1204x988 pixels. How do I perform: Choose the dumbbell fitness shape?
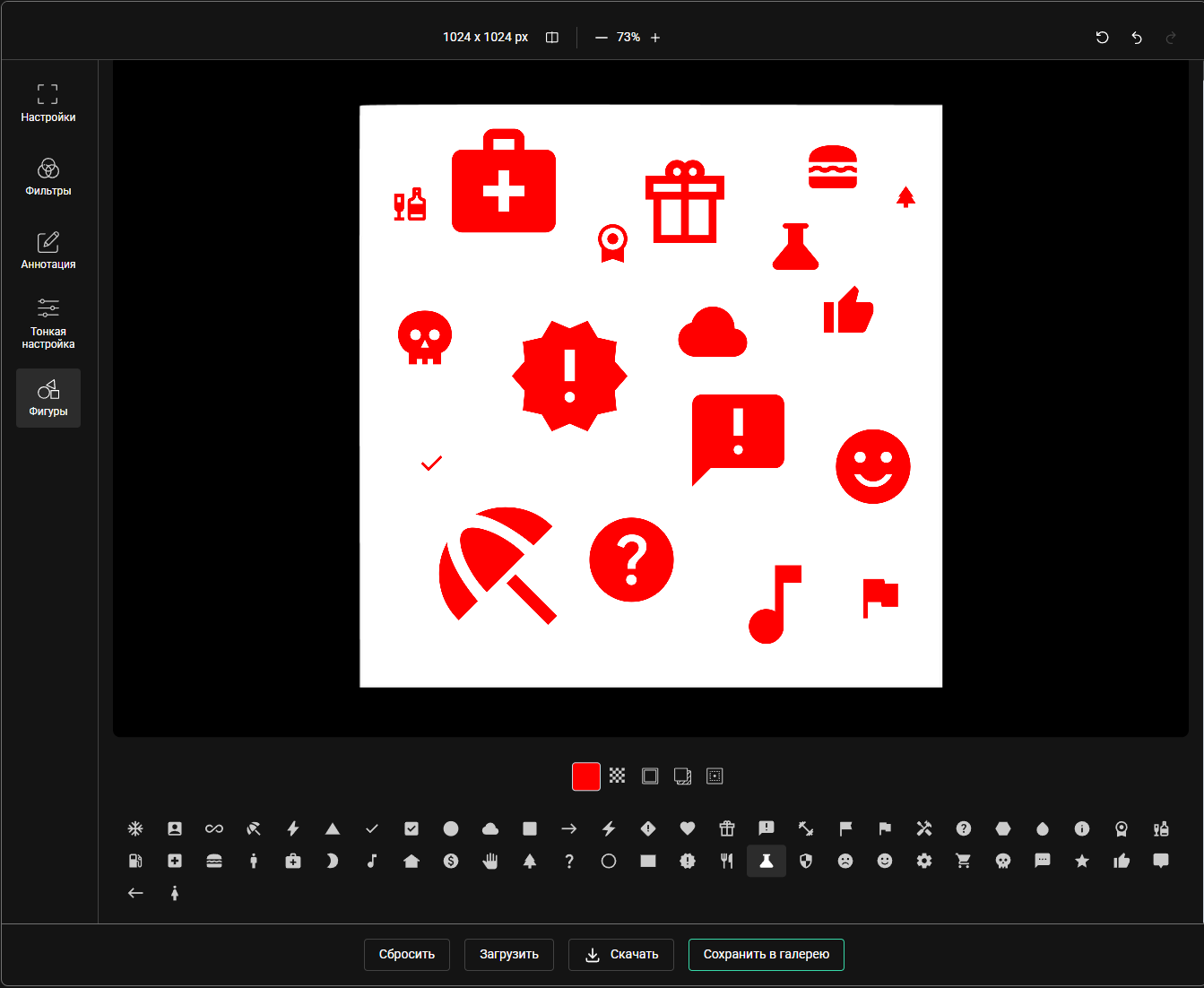[806, 828]
